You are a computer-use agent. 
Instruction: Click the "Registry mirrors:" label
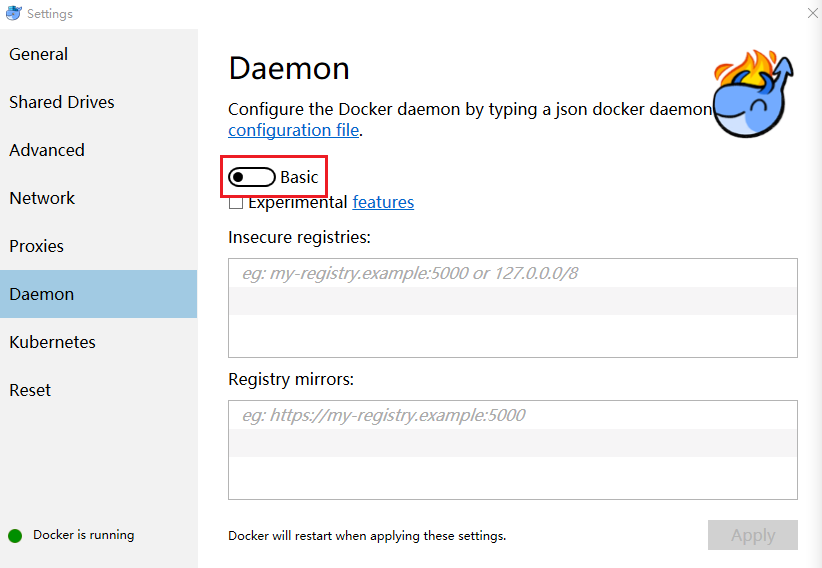291,379
